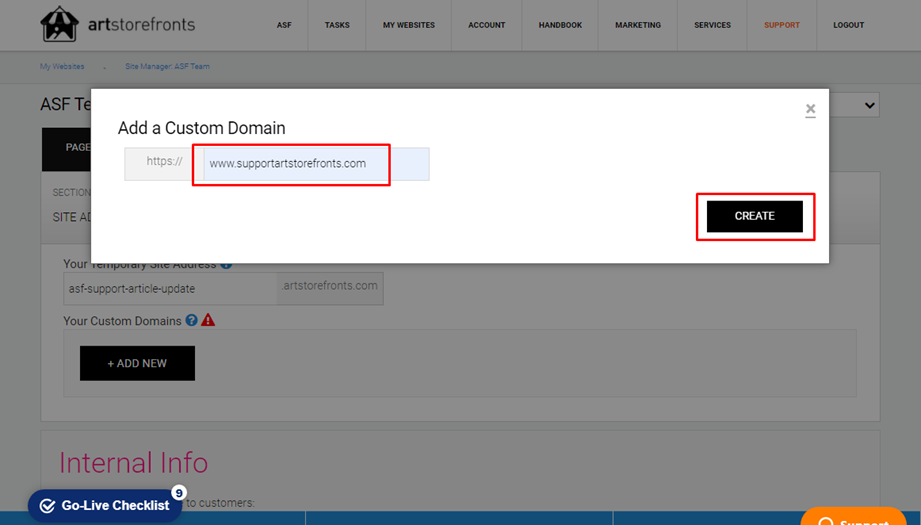Image resolution: width=921 pixels, height=525 pixels.
Task: Open the Go-Live Checklist widget
Action: (105, 506)
